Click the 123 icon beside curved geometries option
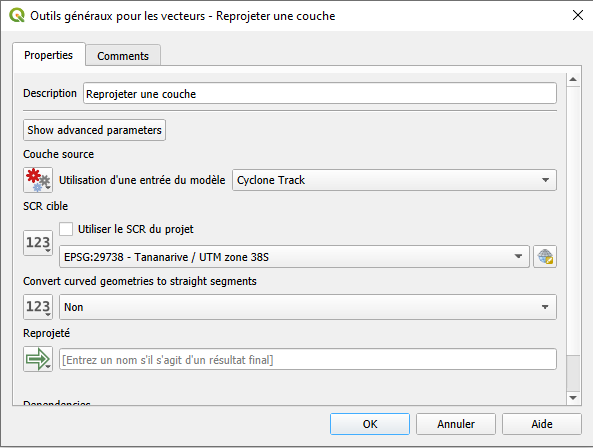Screen dimensions: 593x448 click(38, 307)
